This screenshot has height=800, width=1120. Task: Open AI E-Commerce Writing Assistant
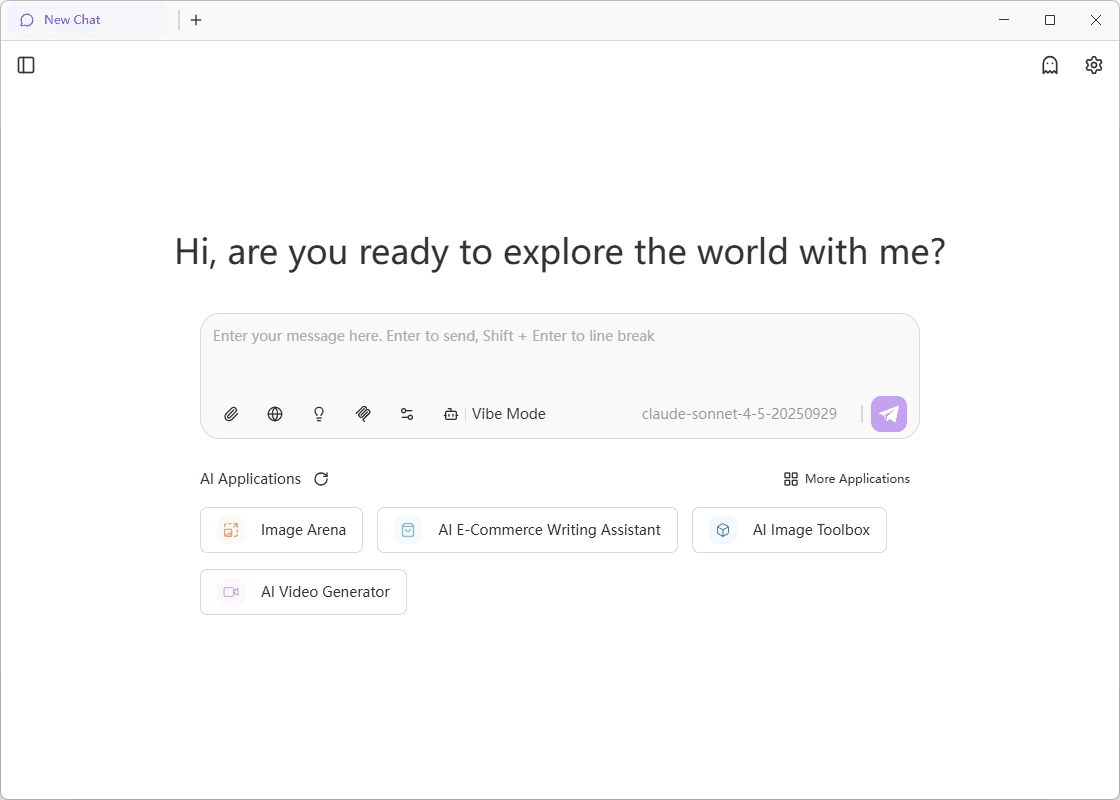point(527,530)
